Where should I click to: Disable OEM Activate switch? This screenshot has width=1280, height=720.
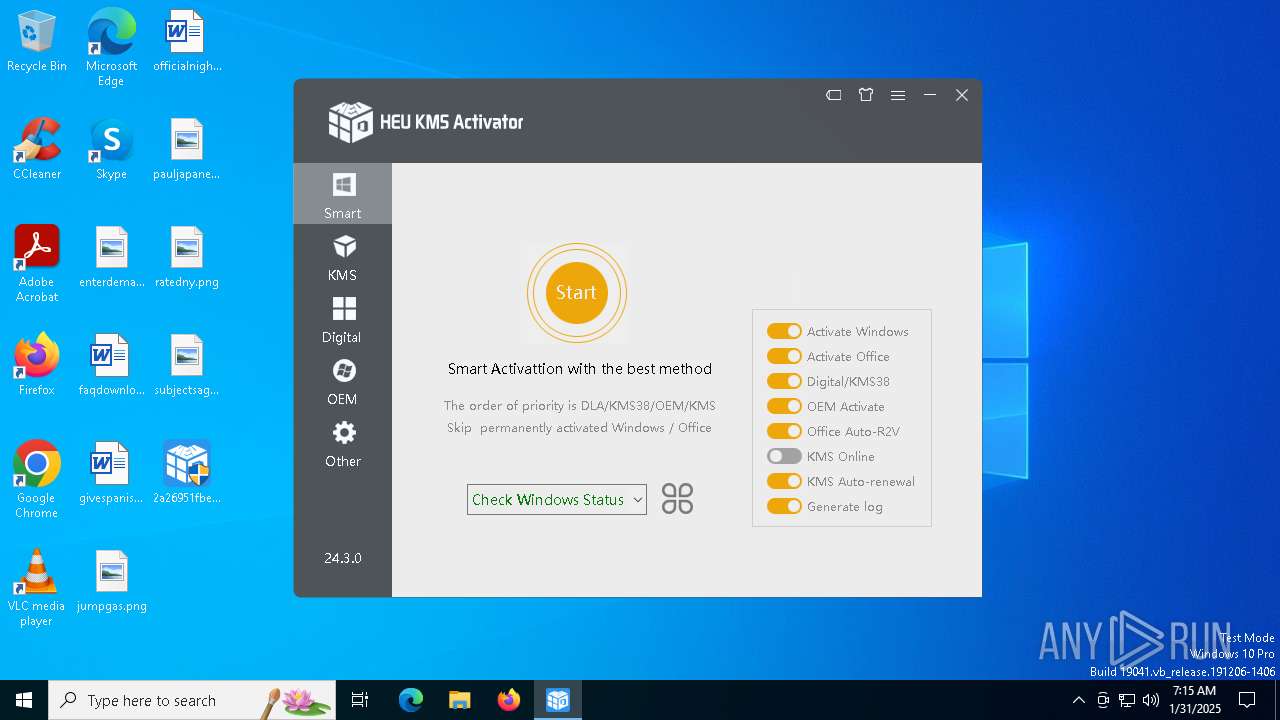(784, 406)
